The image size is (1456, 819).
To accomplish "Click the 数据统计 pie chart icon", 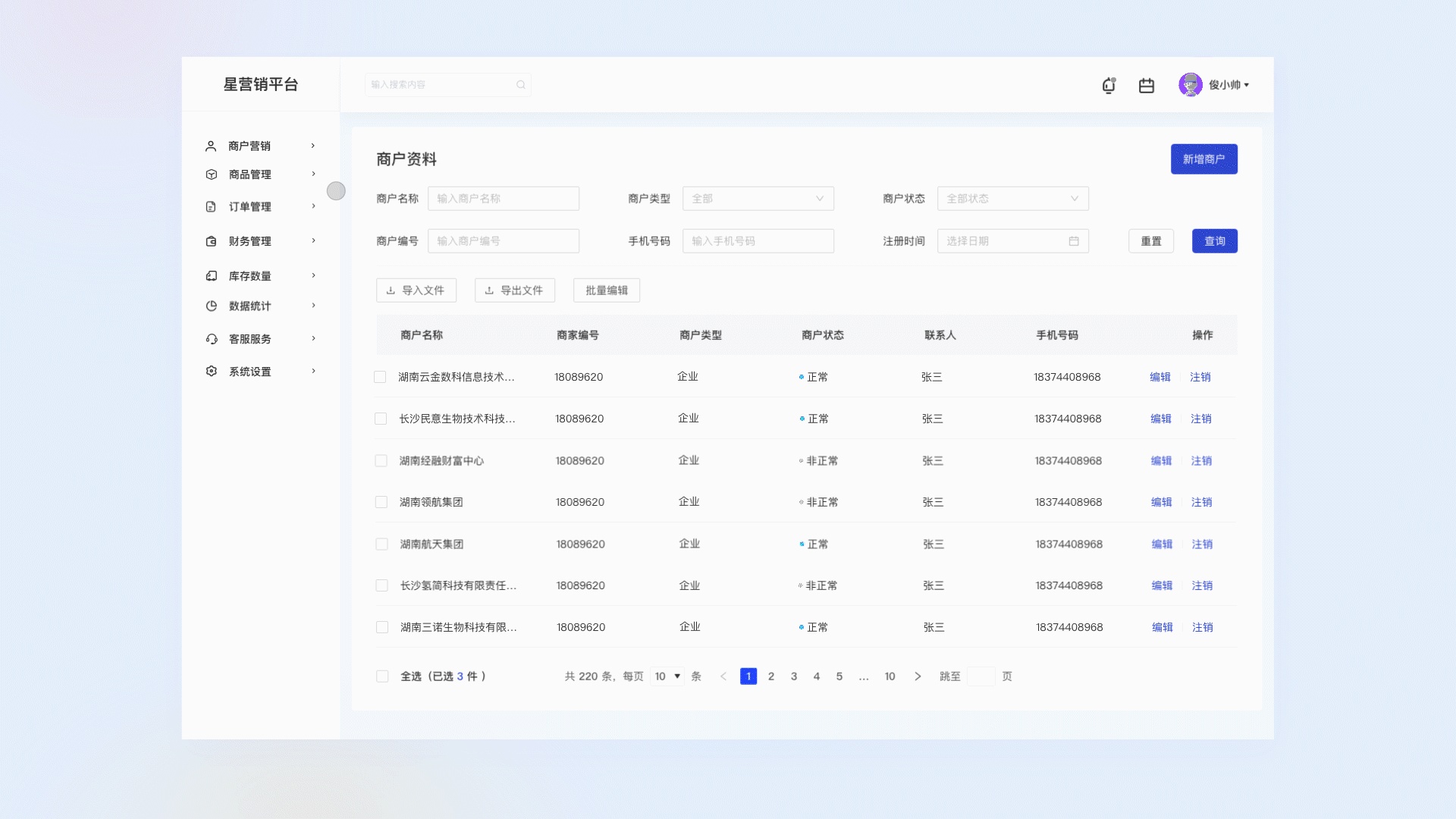I will pos(212,306).
